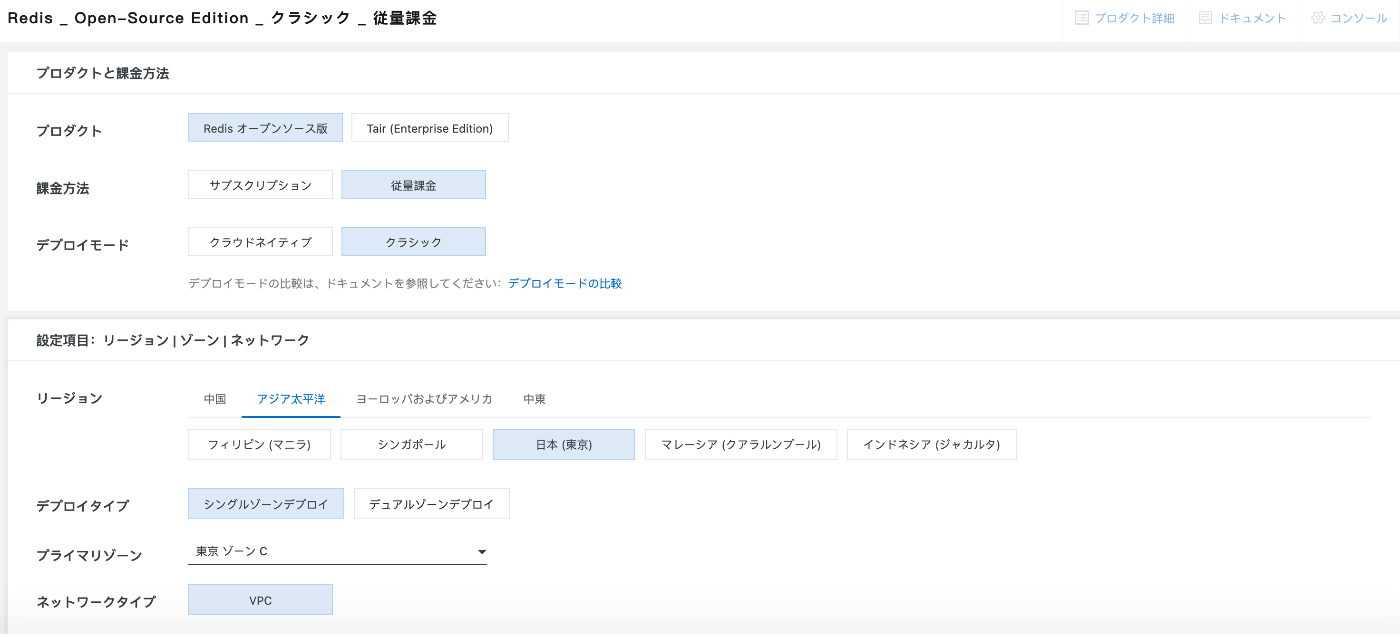
Task: Select インドネシア (ジャカルタ) region
Action: 931,445
